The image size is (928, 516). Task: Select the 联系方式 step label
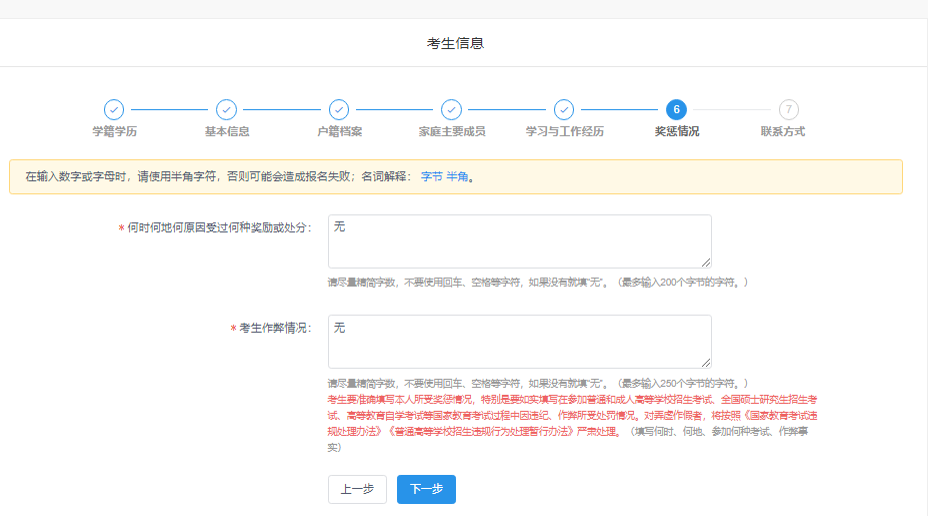[x=782, y=132]
